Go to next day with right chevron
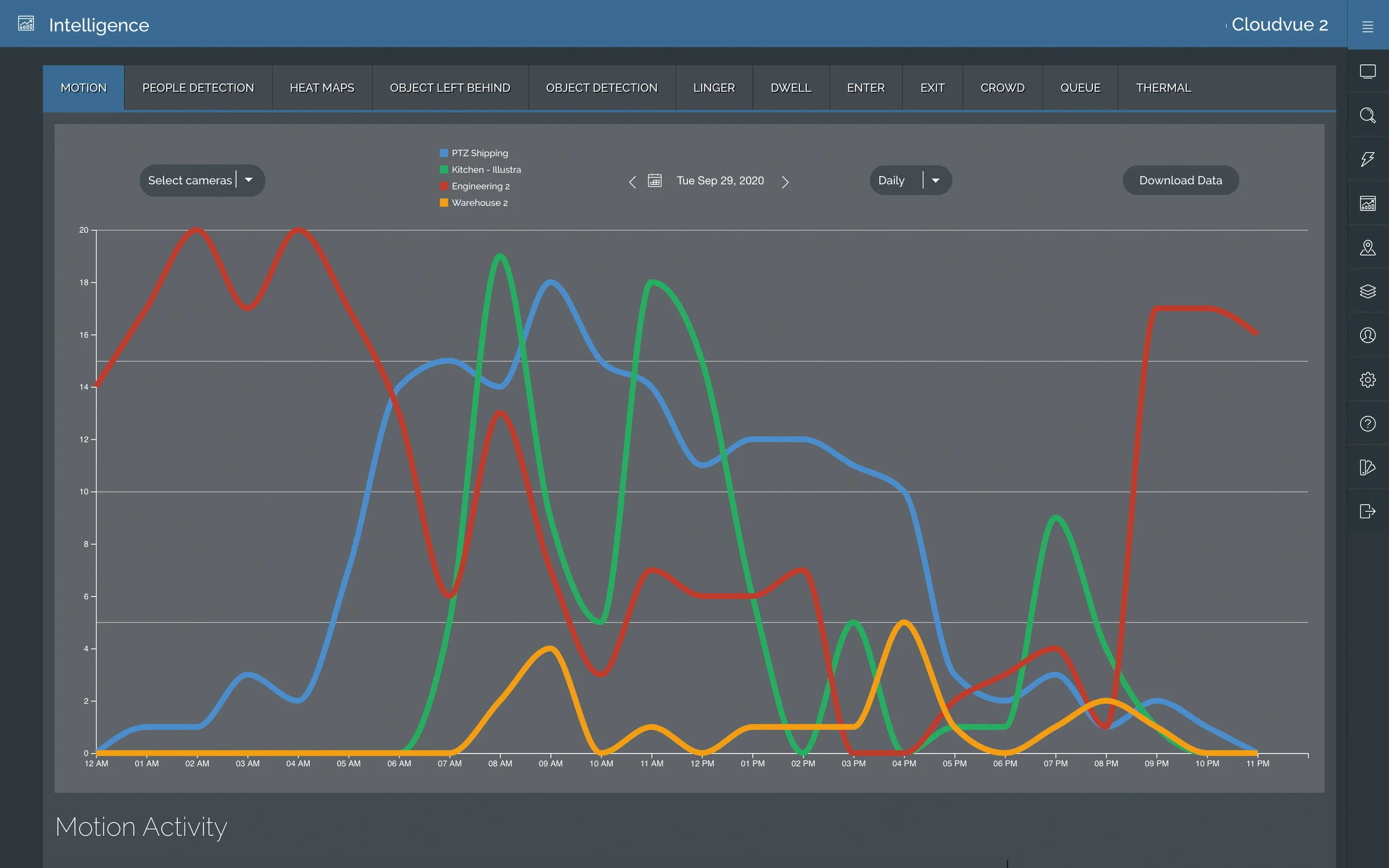 coord(785,182)
